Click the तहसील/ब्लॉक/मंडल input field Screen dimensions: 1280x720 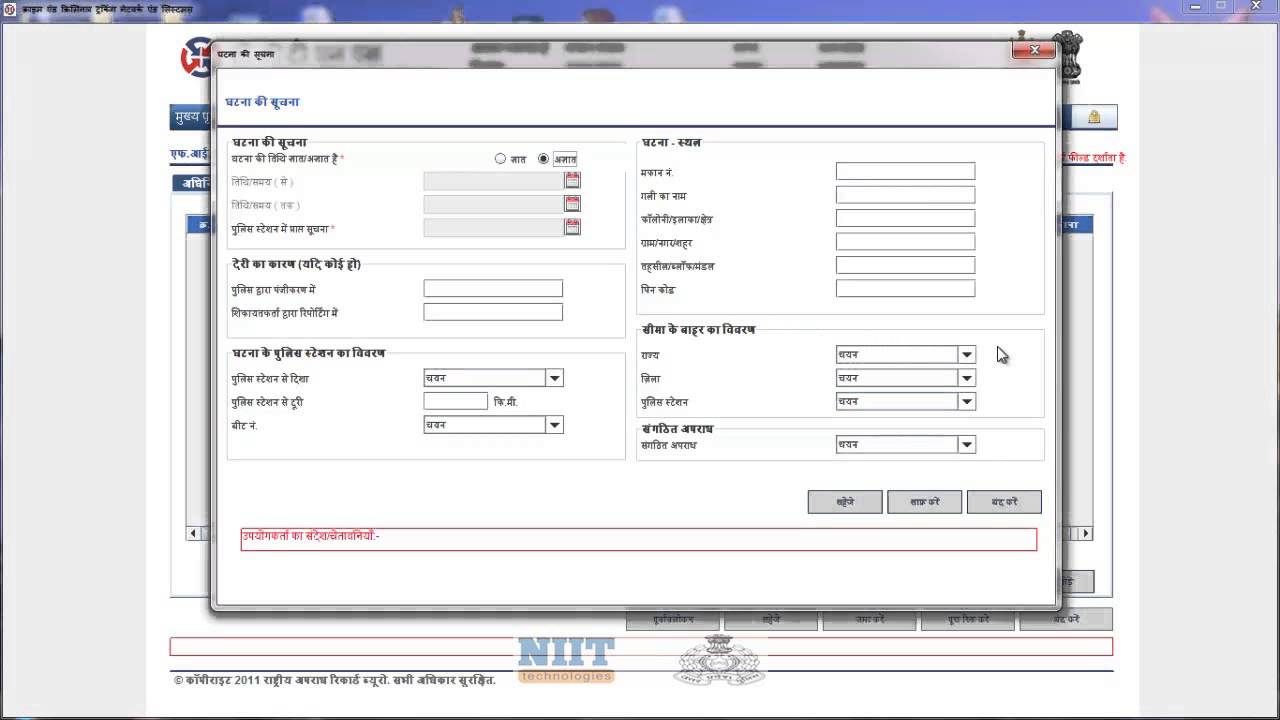pyautogui.click(x=905, y=265)
